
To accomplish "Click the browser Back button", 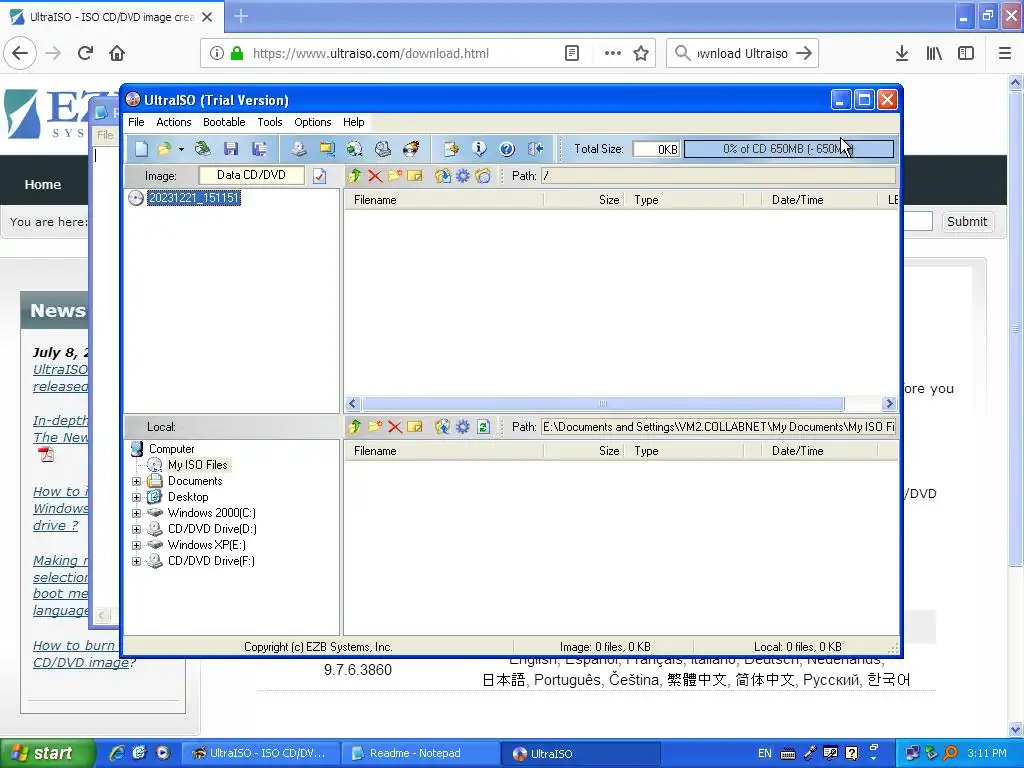I will pyautogui.click(x=20, y=54).
